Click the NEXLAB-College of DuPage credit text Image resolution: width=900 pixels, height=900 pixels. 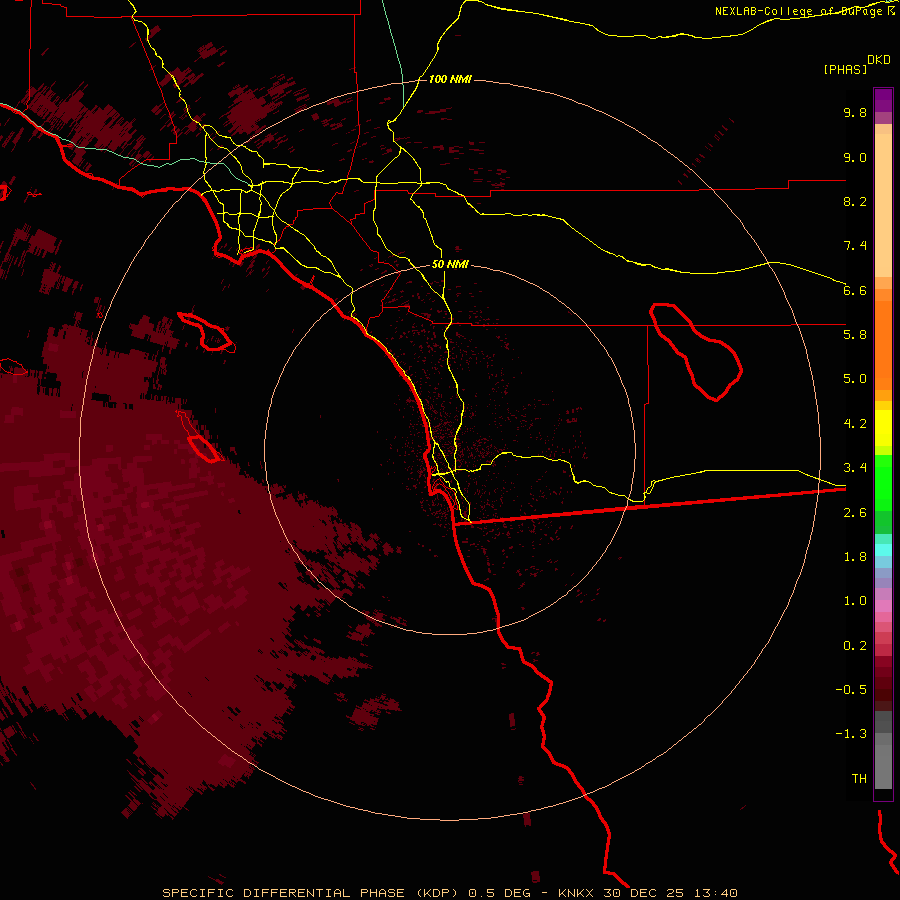pos(800,11)
